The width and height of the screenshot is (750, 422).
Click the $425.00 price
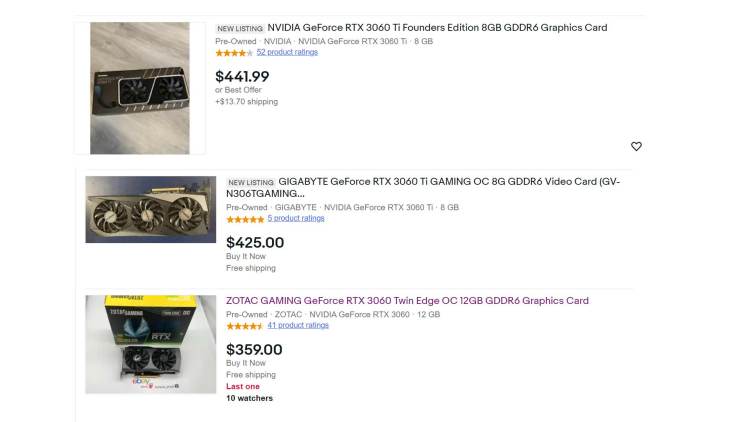(x=255, y=242)
